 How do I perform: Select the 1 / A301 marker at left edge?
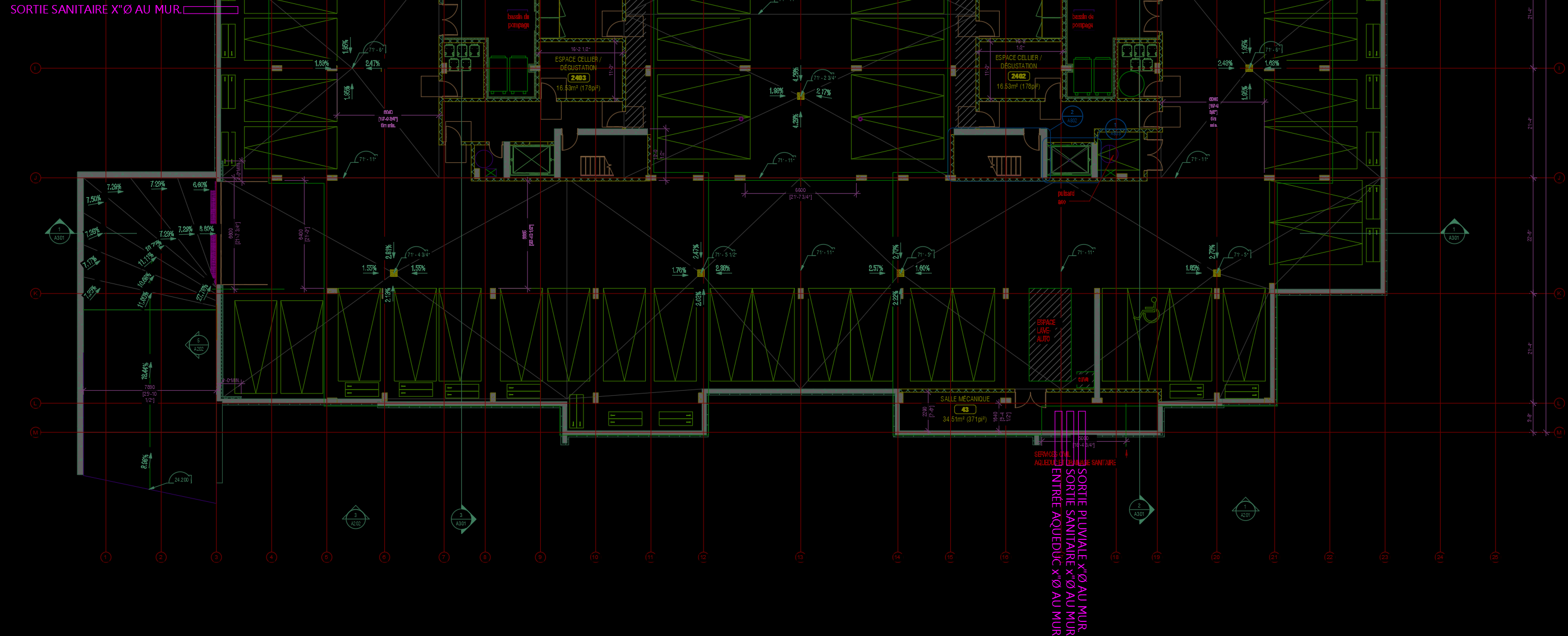click(59, 234)
